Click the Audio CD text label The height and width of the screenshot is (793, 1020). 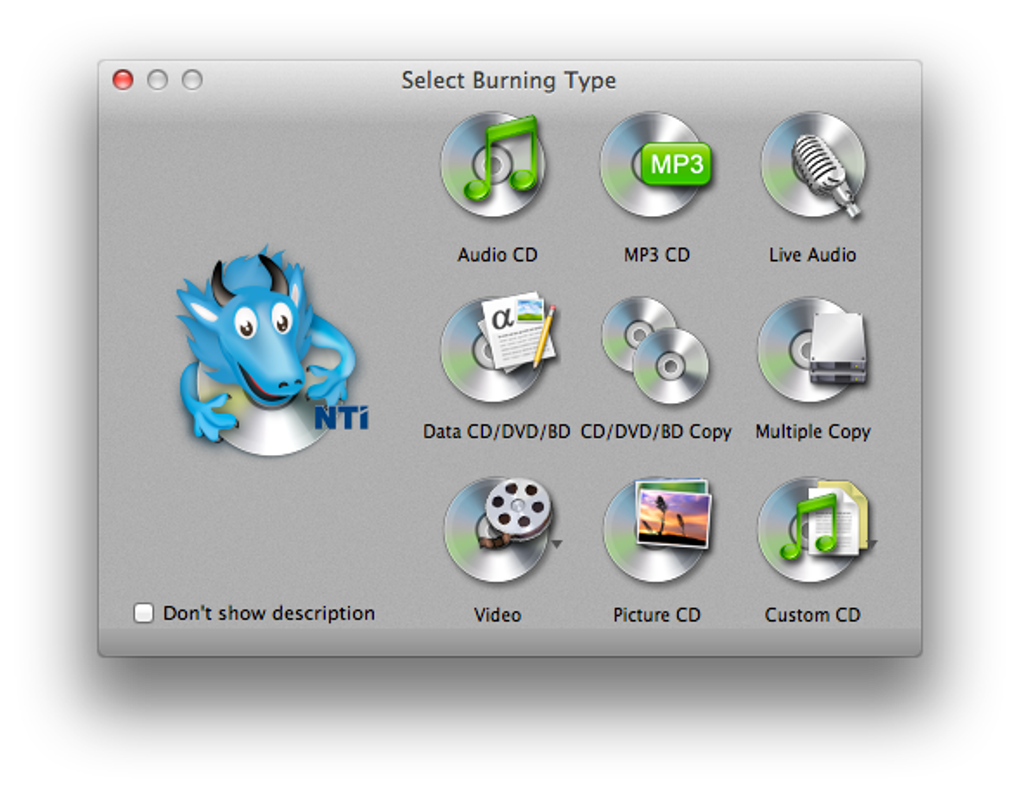[498, 254]
